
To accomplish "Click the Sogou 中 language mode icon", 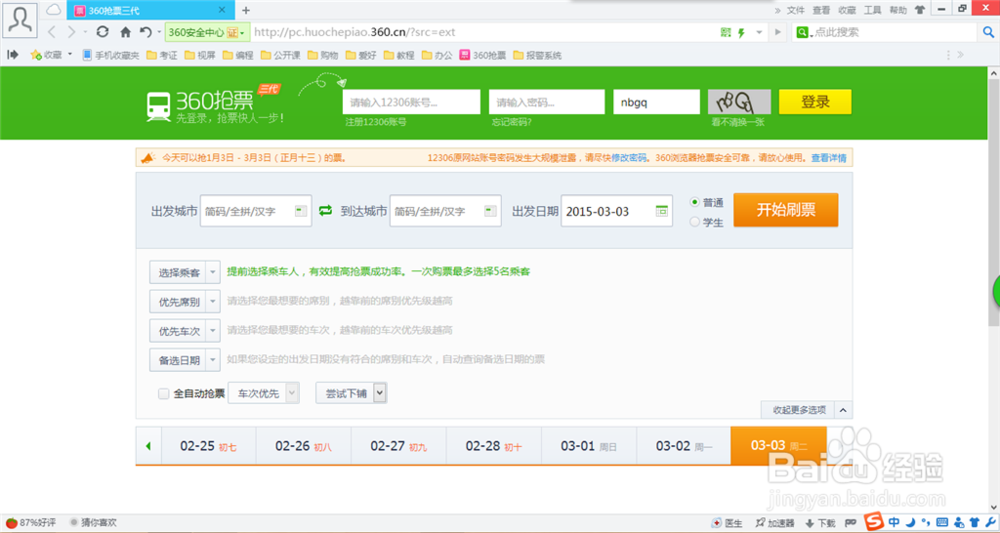I will point(894,522).
